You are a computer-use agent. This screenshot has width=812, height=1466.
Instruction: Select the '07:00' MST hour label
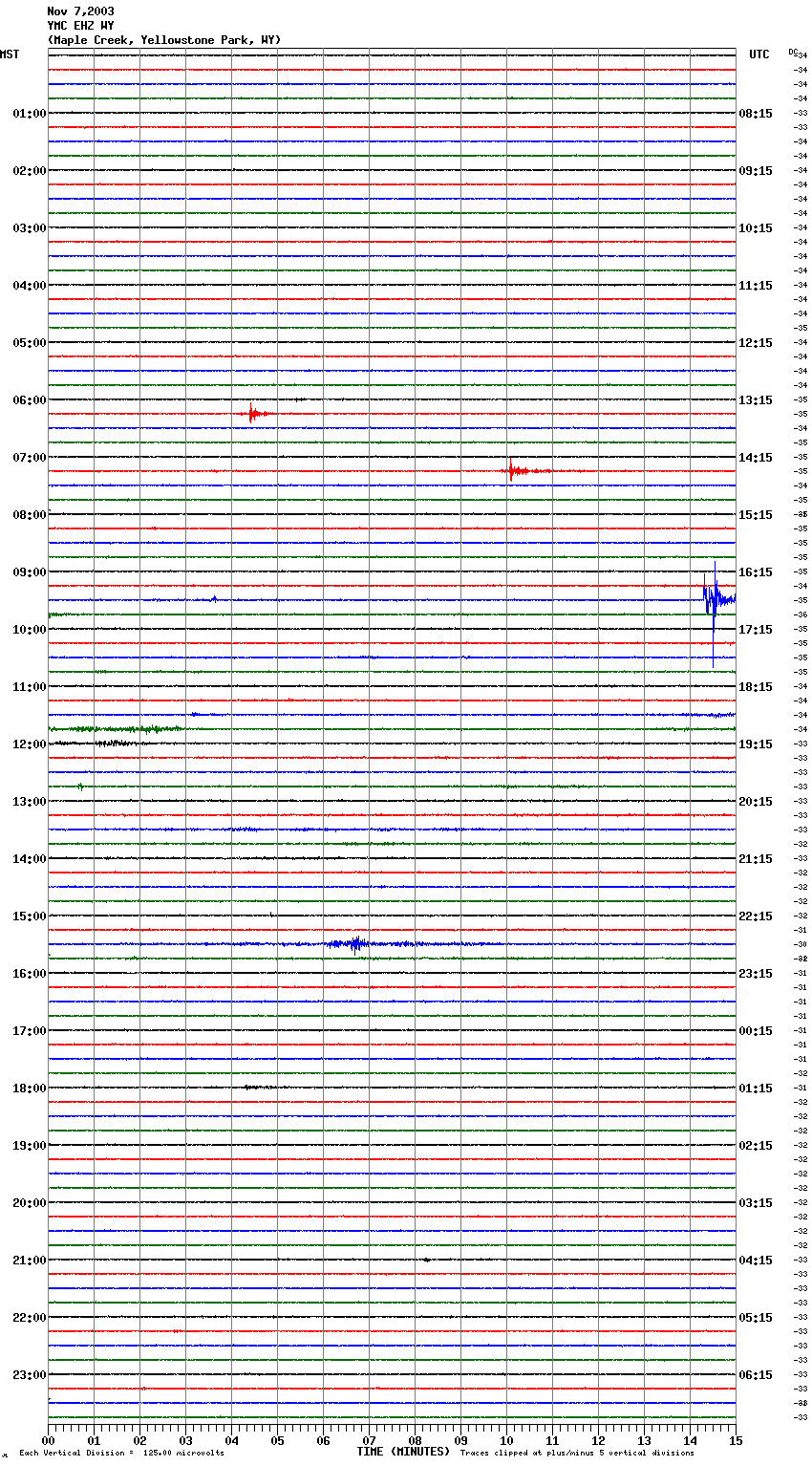[30, 458]
